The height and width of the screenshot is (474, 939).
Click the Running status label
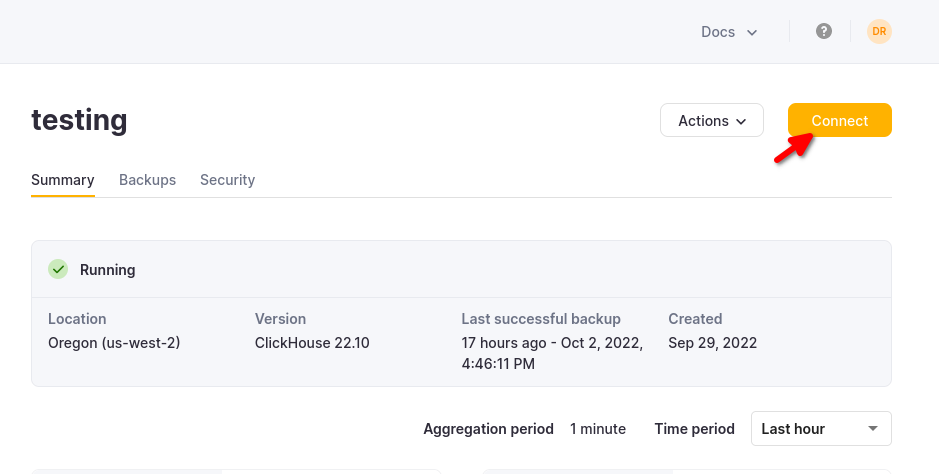pos(107,270)
